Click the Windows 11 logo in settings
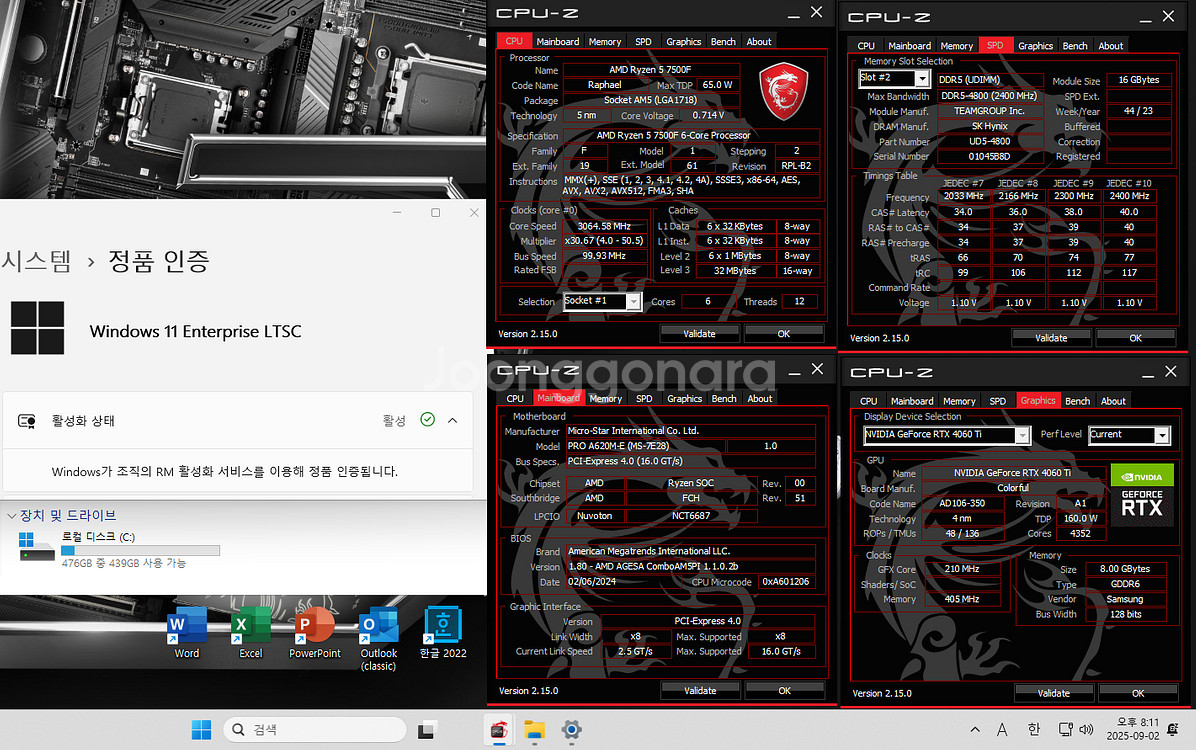This screenshot has width=1196, height=750. coord(37,328)
